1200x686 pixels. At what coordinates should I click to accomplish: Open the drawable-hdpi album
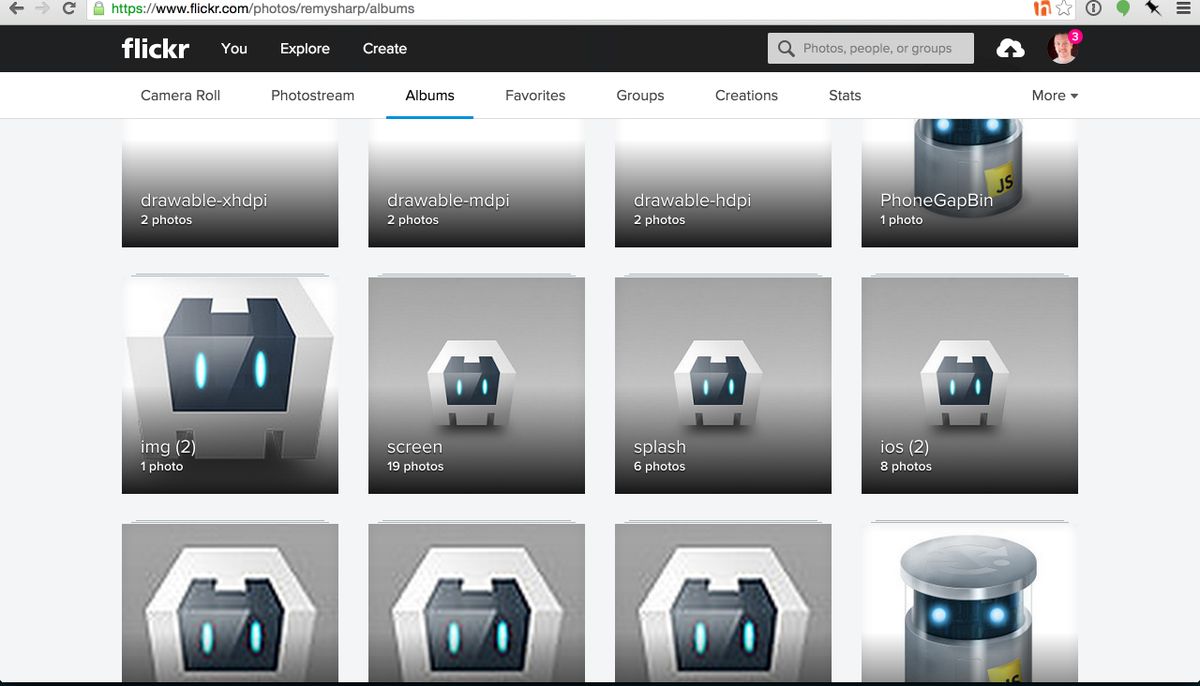pyautogui.click(x=723, y=183)
